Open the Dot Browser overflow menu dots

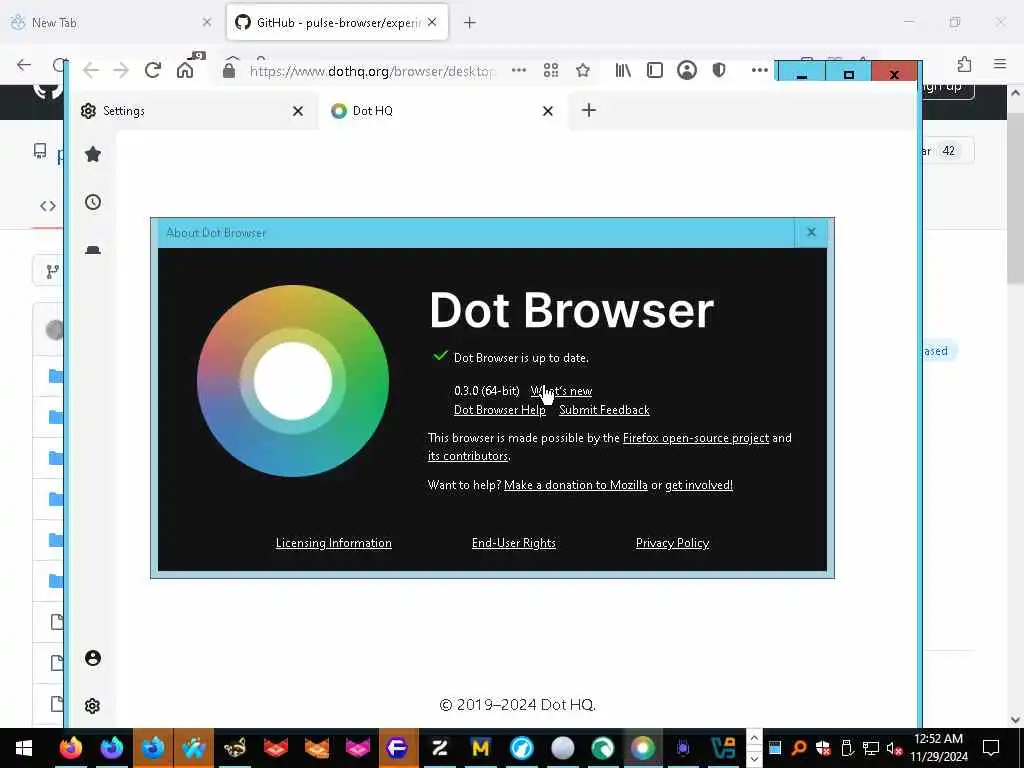tap(760, 70)
